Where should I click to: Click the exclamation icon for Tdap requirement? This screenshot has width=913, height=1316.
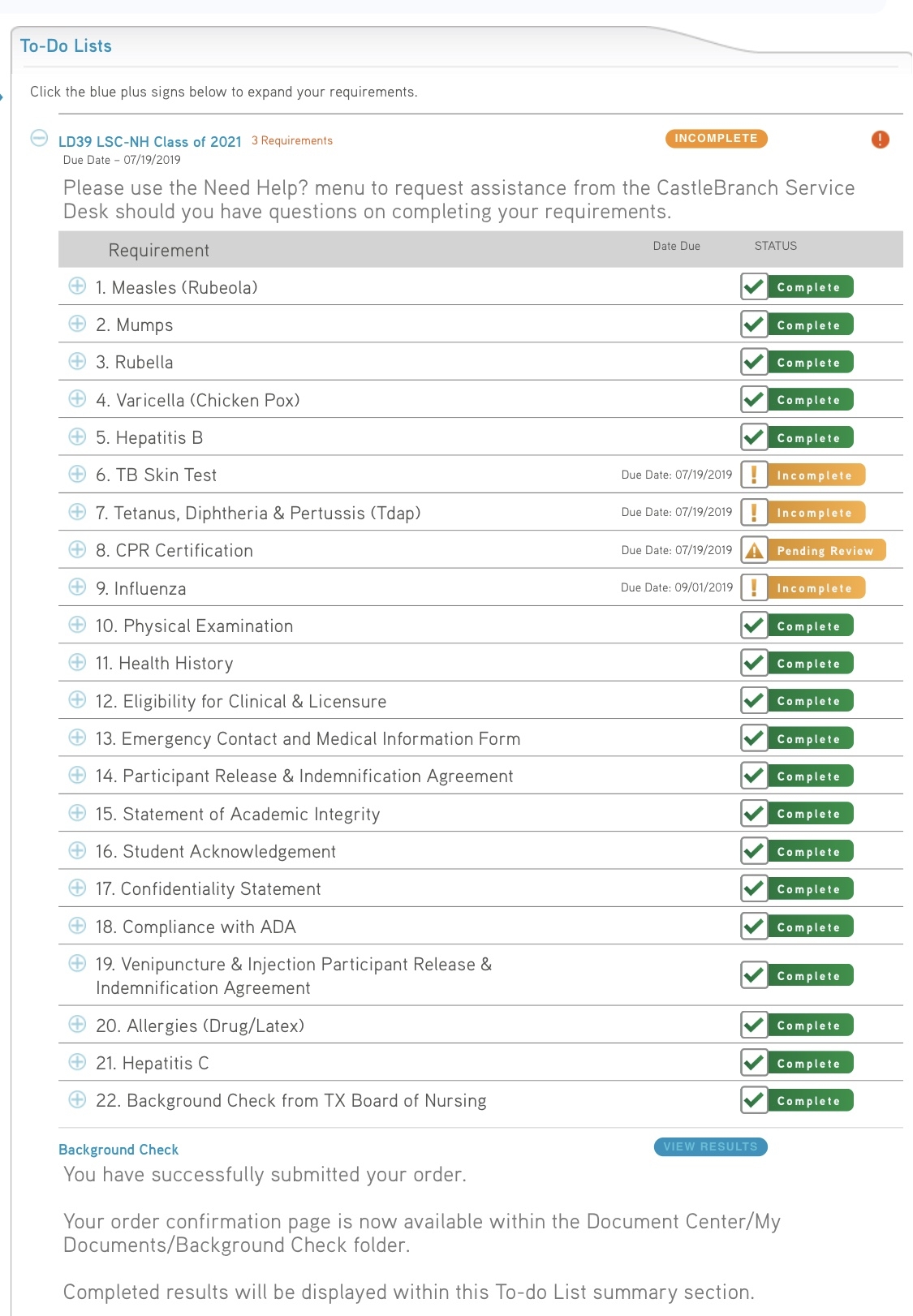coord(754,512)
